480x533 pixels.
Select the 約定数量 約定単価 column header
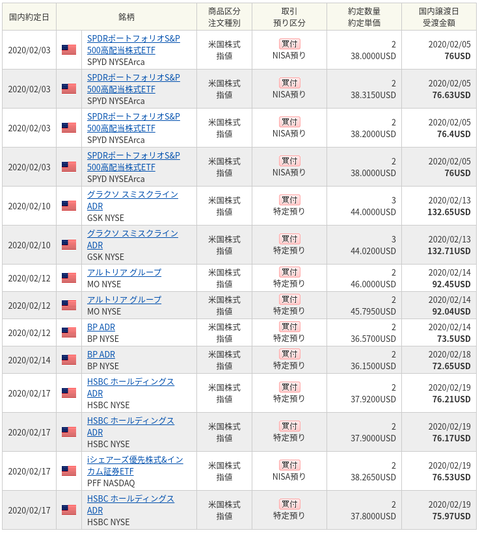tap(364, 17)
